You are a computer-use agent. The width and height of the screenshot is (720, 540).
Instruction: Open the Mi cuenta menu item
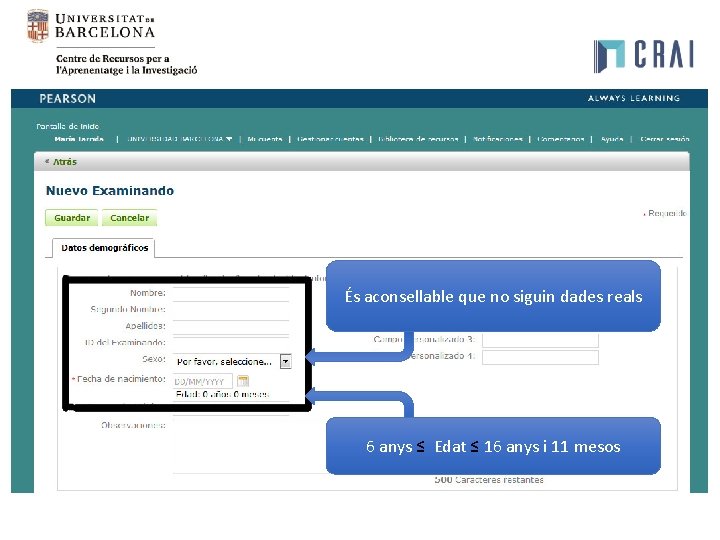[264, 139]
